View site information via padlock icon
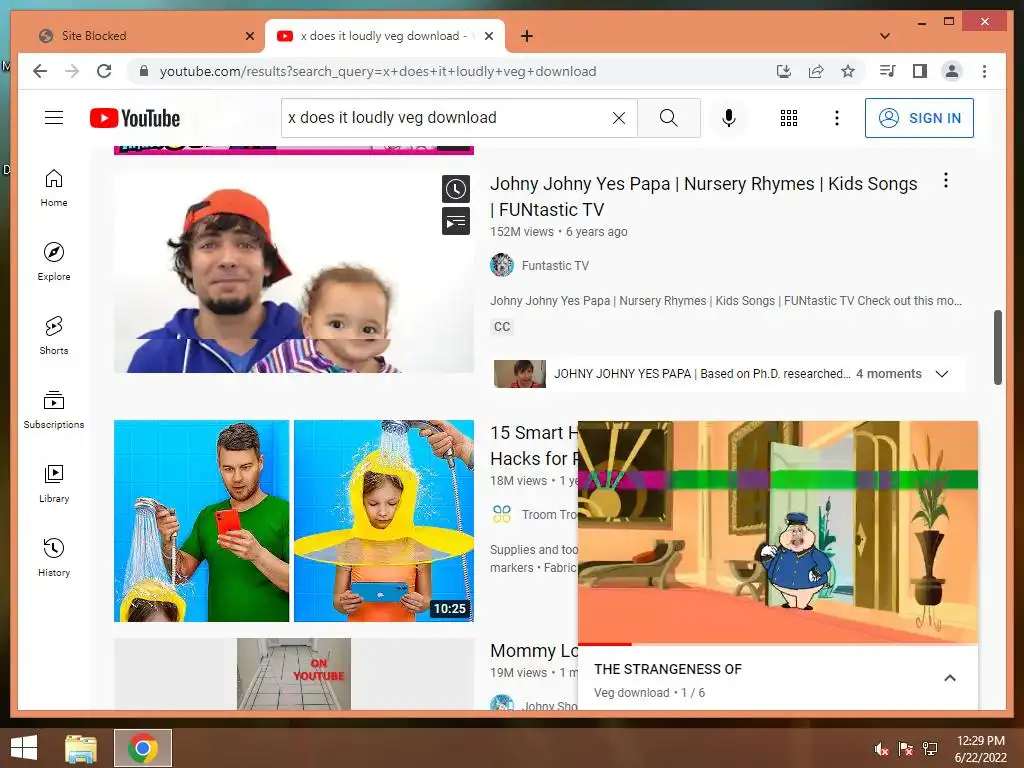 point(144,71)
